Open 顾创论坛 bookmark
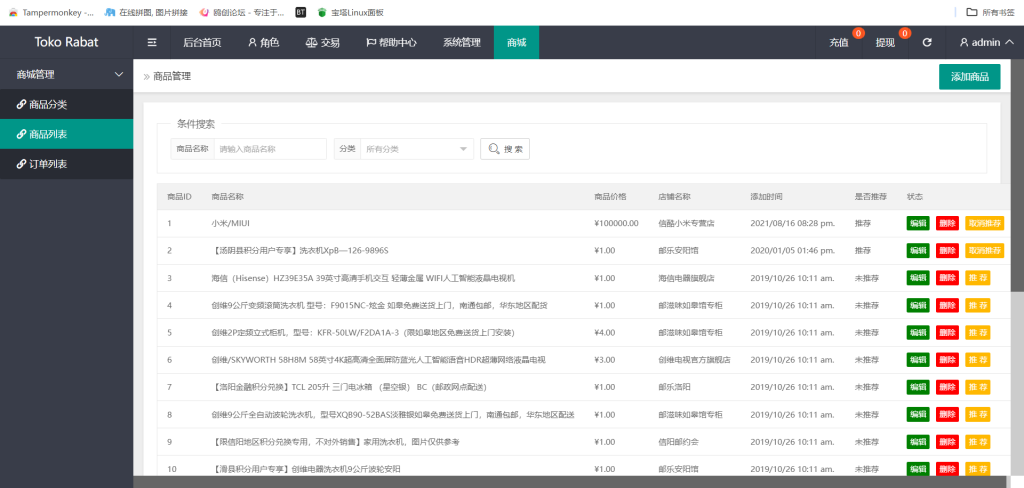The image size is (1024, 488). tap(242, 12)
